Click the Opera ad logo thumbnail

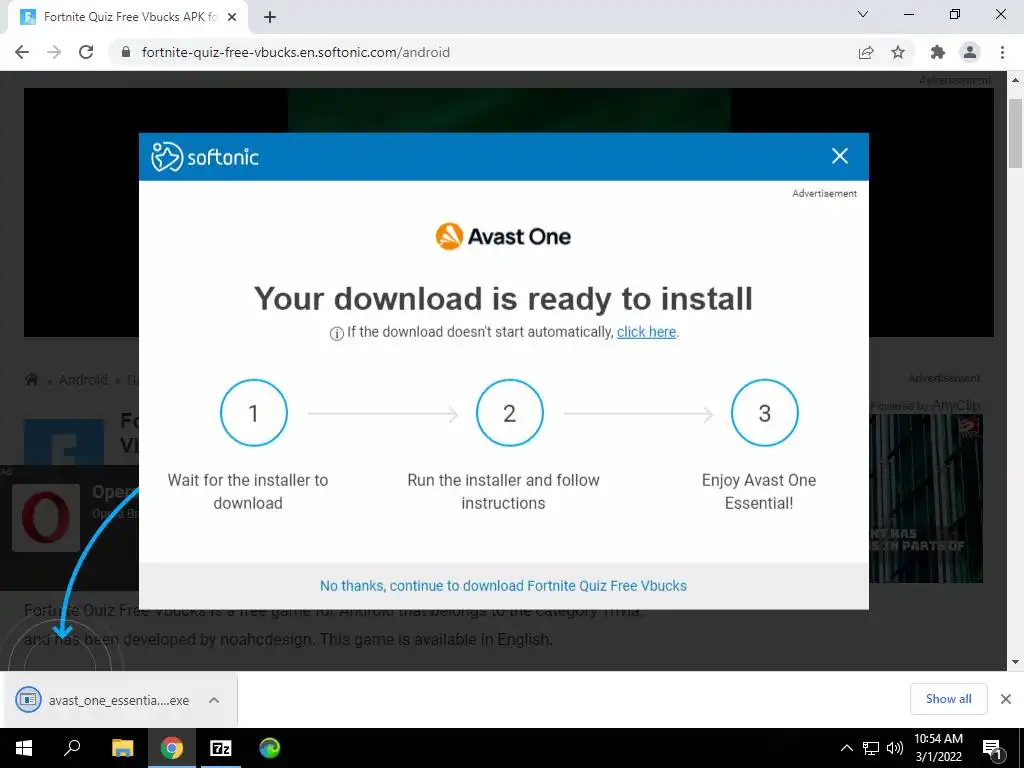46,518
